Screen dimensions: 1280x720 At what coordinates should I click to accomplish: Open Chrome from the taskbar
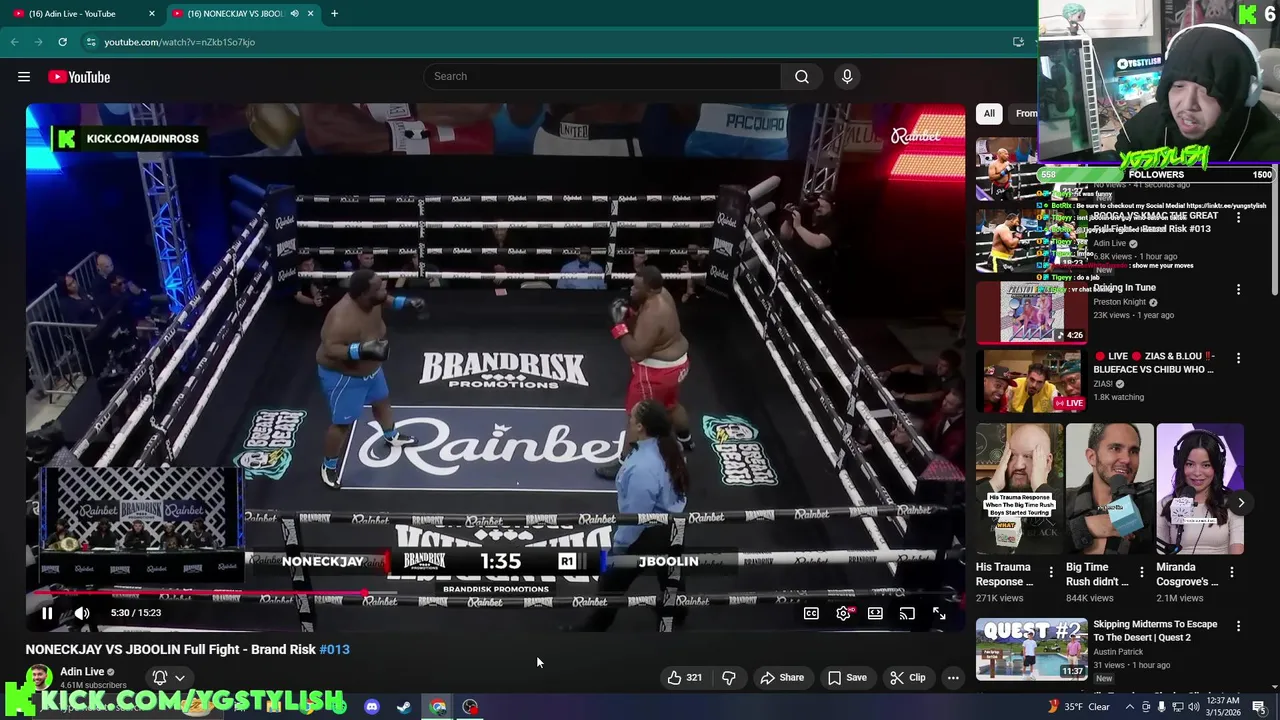(x=438, y=707)
